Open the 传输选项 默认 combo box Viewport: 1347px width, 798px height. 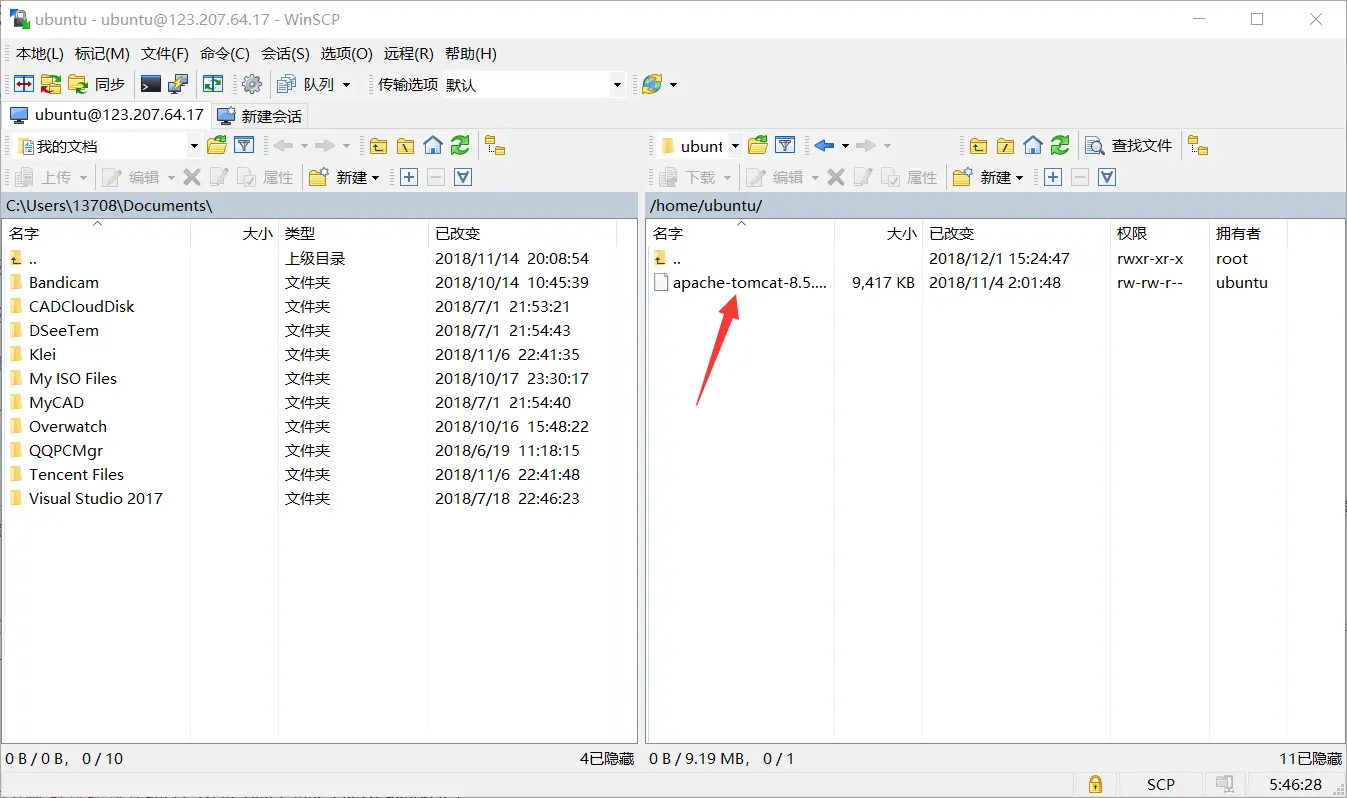(533, 85)
